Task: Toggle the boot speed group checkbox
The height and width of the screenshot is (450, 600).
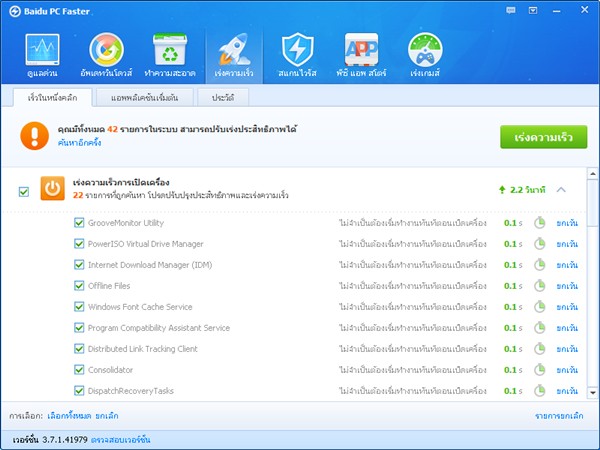Action: tap(24, 191)
